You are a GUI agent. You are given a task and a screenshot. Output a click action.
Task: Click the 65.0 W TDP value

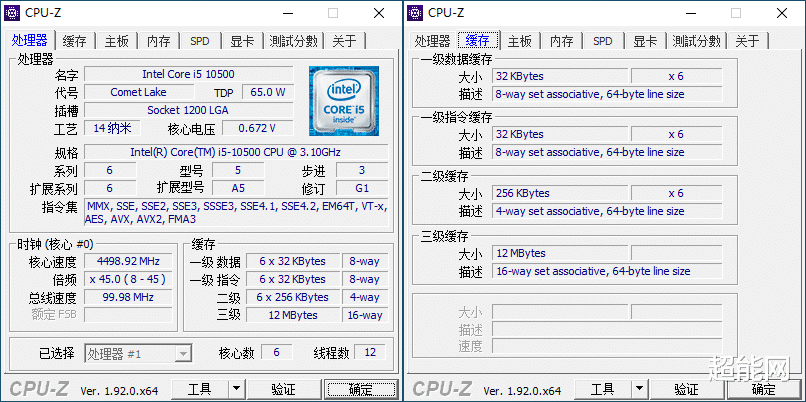pyautogui.click(x=268, y=92)
